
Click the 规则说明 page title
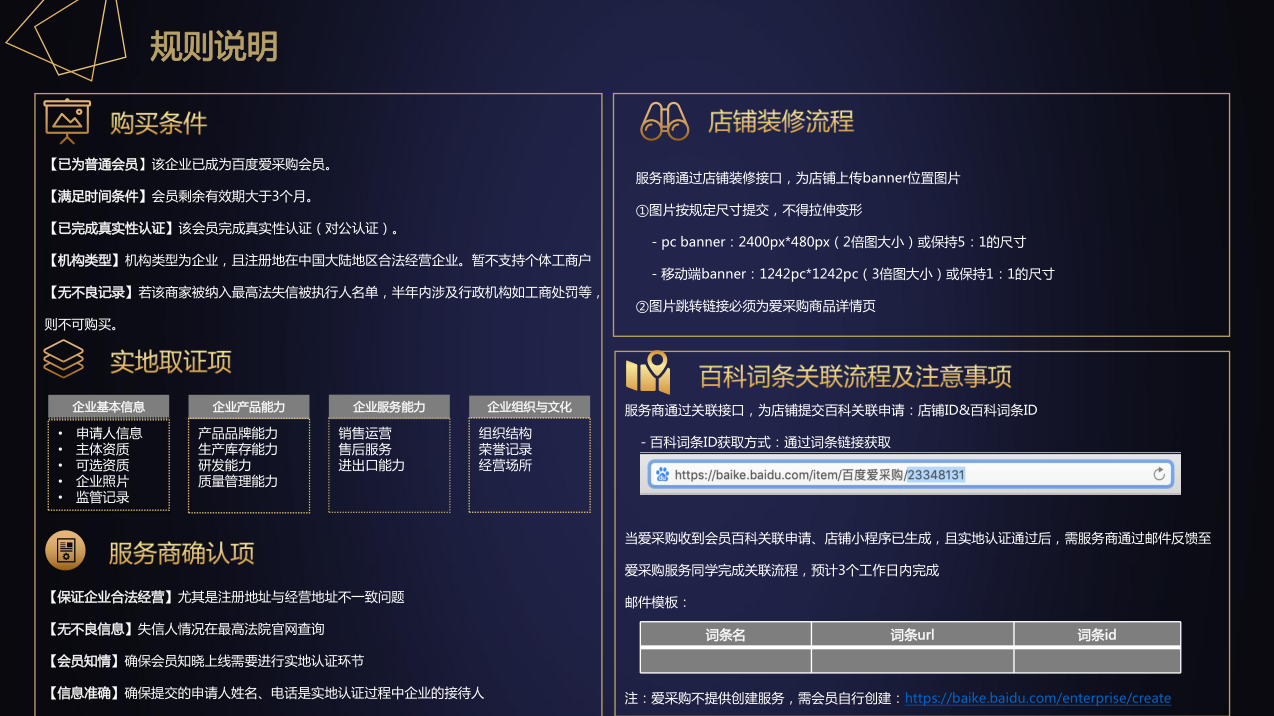point(213,46)
